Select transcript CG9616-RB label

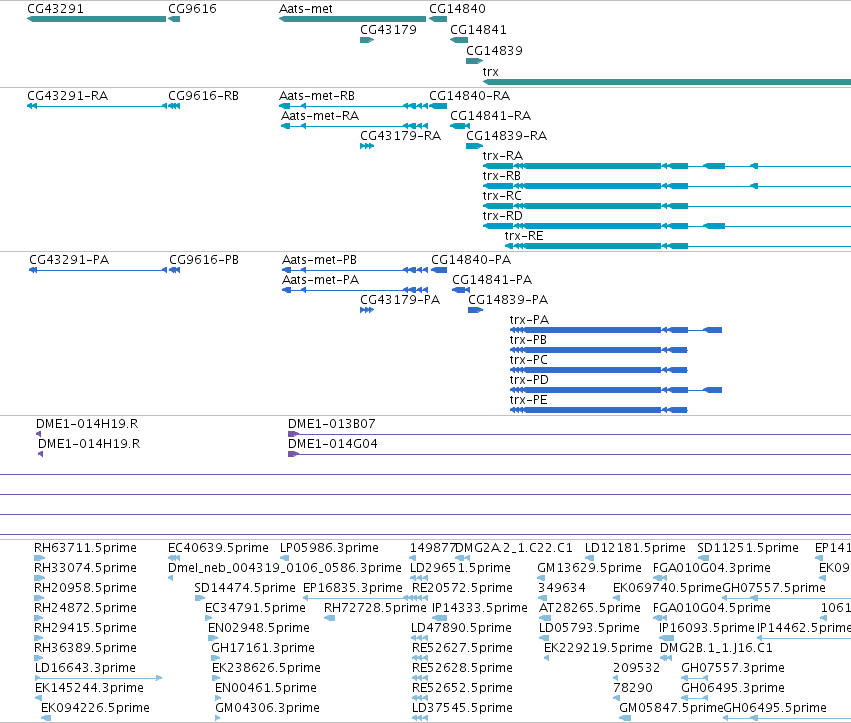(203, 96)
